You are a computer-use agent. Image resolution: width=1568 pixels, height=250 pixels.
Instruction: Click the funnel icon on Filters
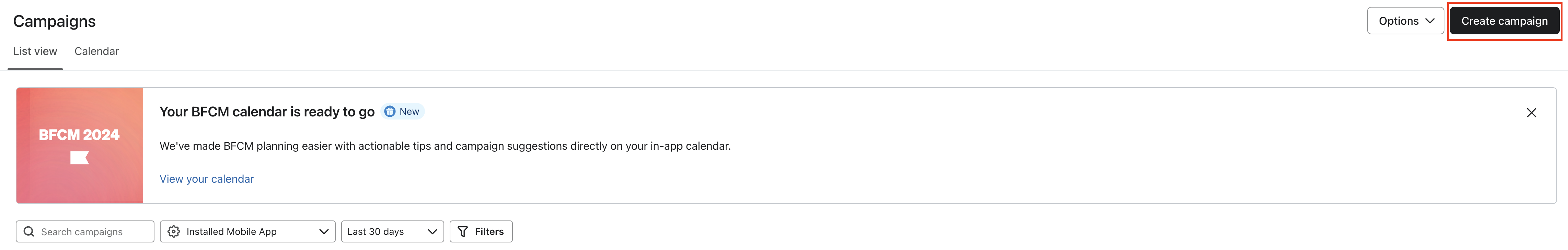click(463, 232)
